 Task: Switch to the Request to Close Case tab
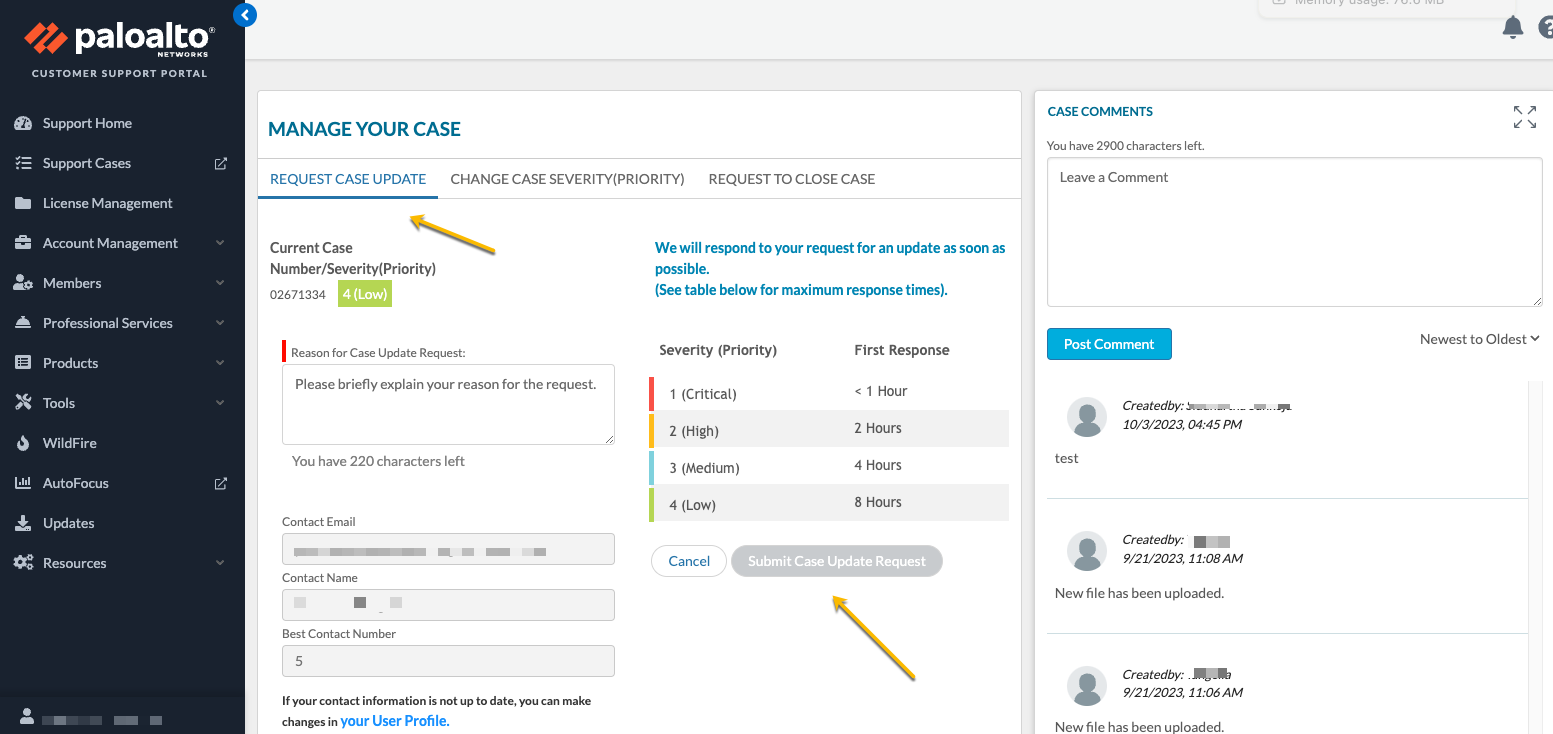click(x=791, y=178)
